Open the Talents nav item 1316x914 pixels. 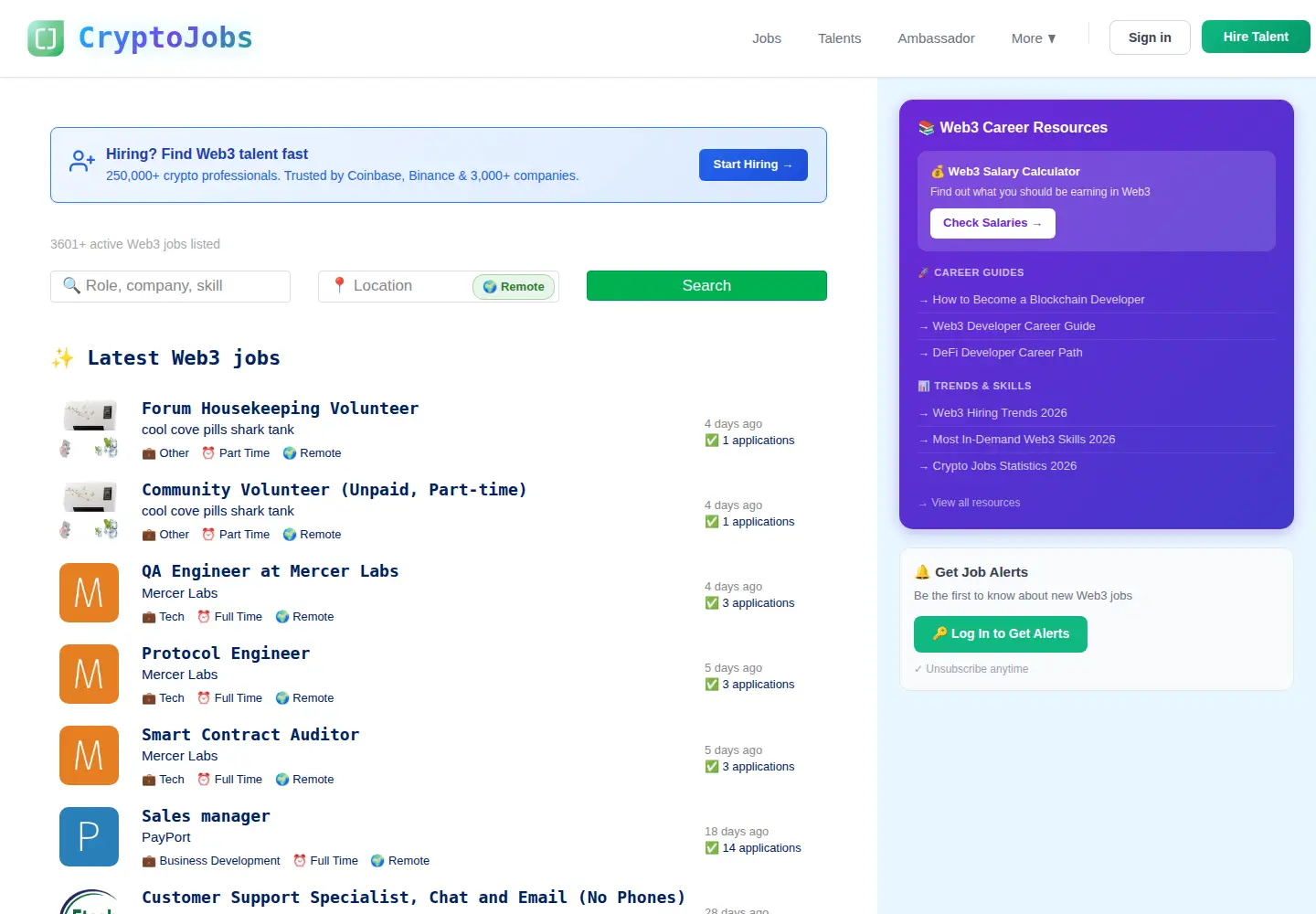pyautogui.click(x=839, y=38)
